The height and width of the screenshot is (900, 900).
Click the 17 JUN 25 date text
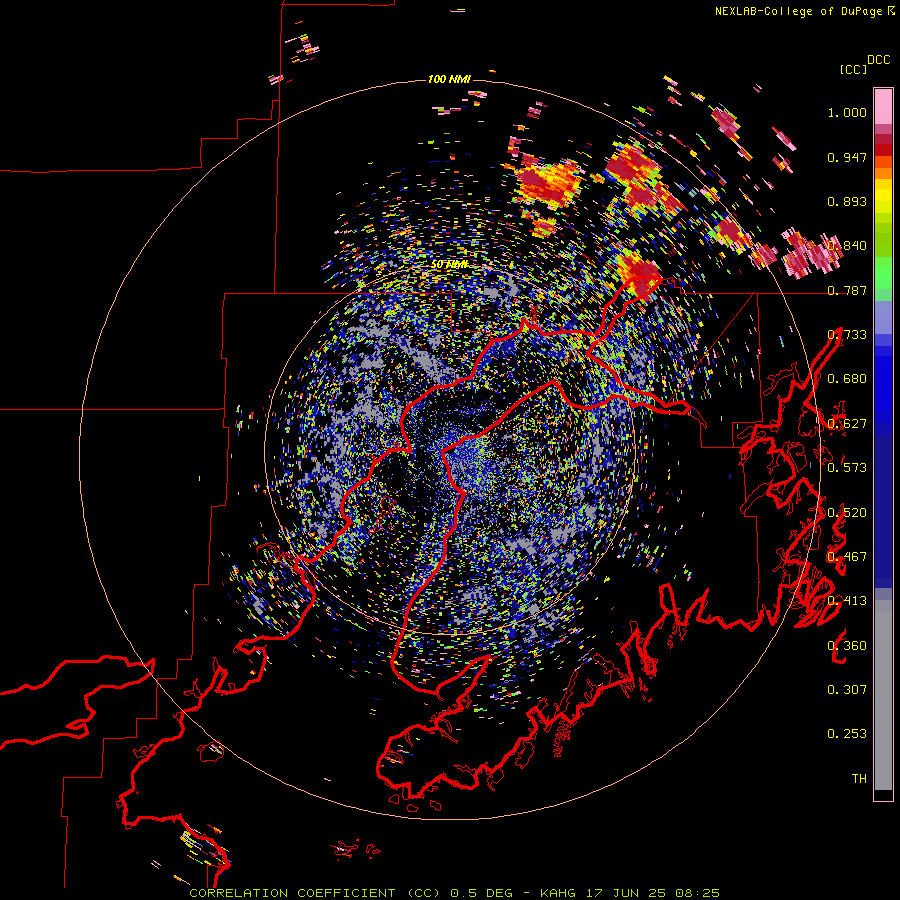[626, 893]
